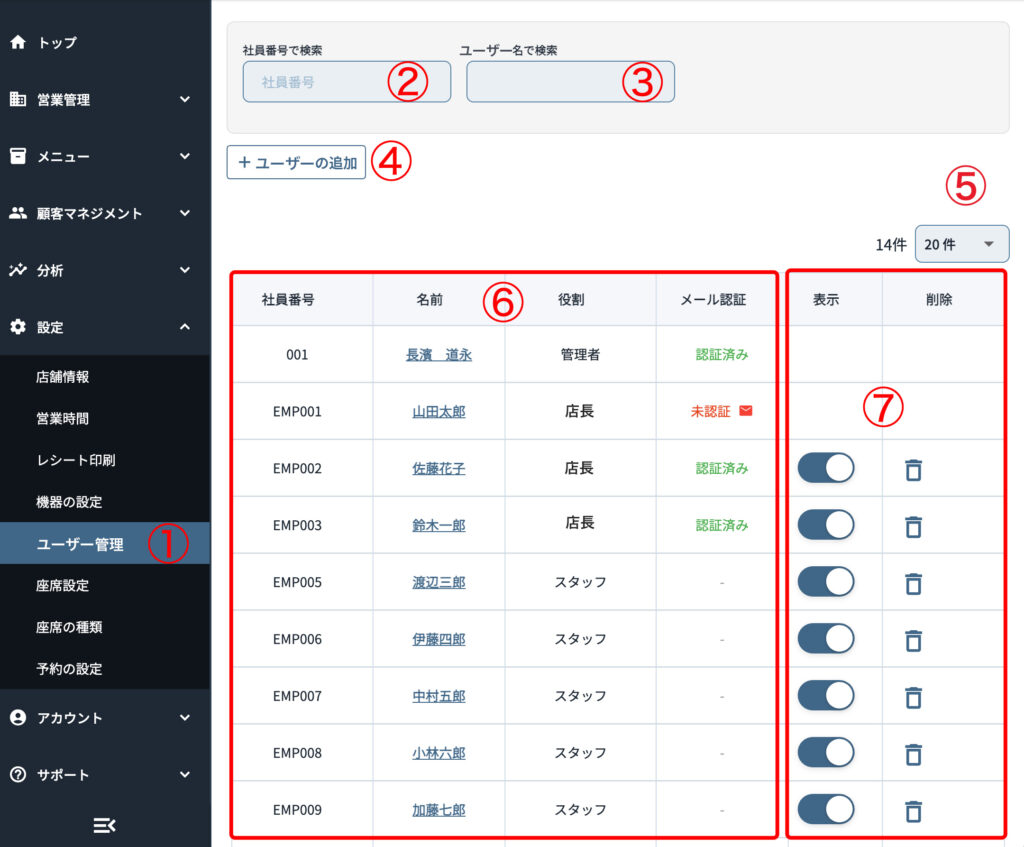Click the mail icon next to 未認証
Image resolution: width=1024 pixels, height=847 pixels.
coord(745,411)
